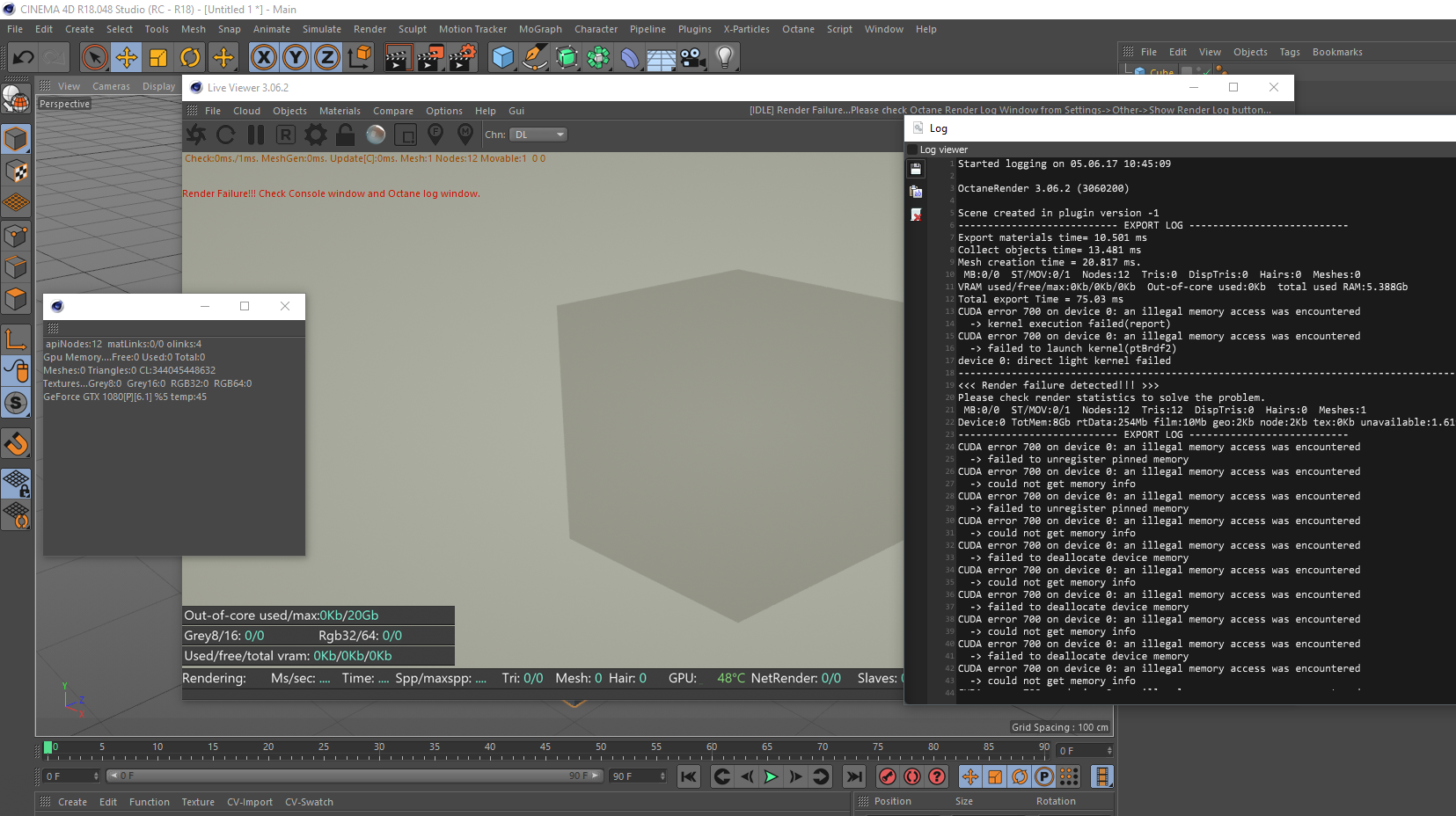Viewport: 1456px width, 816px height.
Task: Click the Subdivision Surface generator icon
Action: click(x=567, y=58)
